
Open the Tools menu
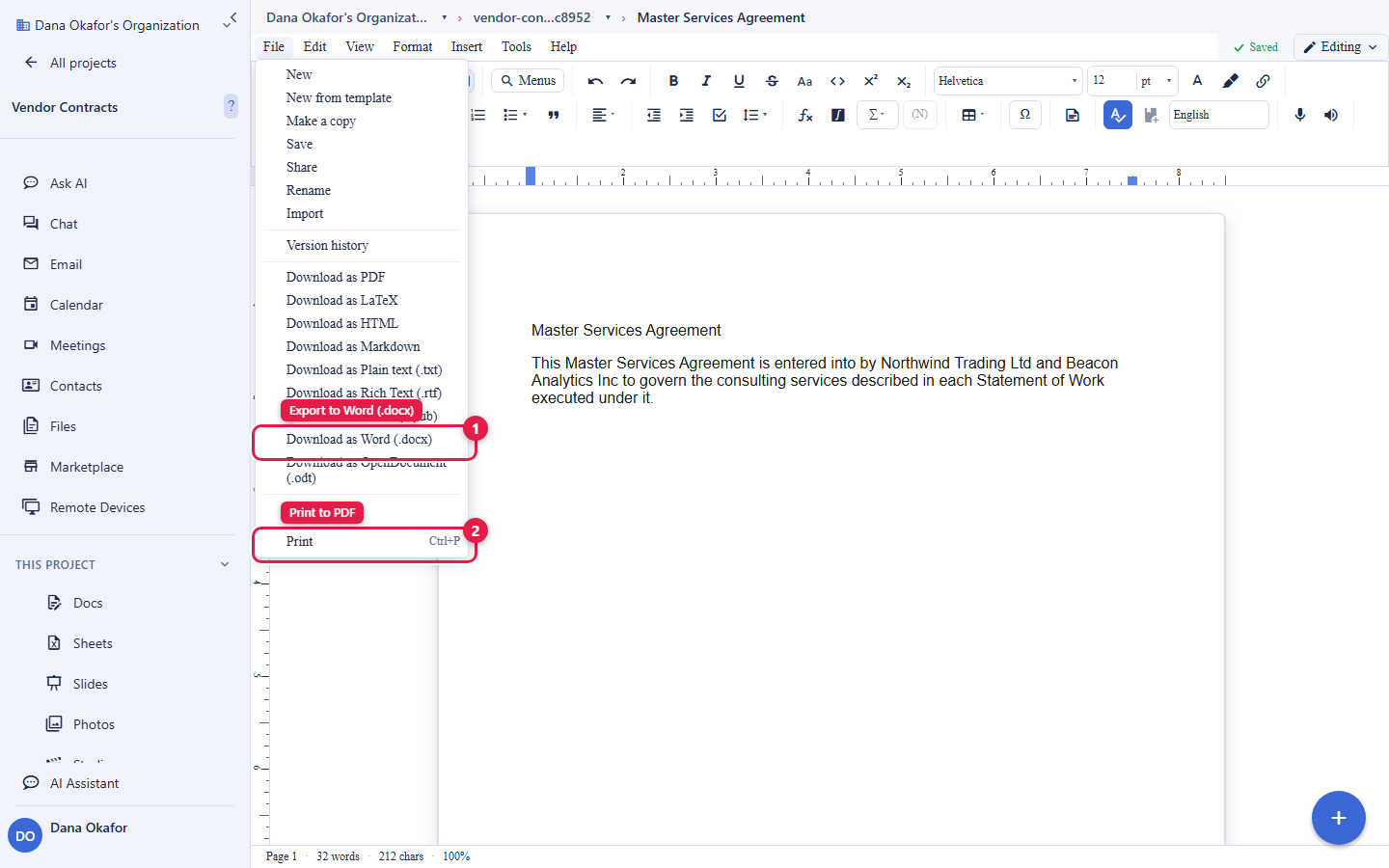click(x=516, y=46)
